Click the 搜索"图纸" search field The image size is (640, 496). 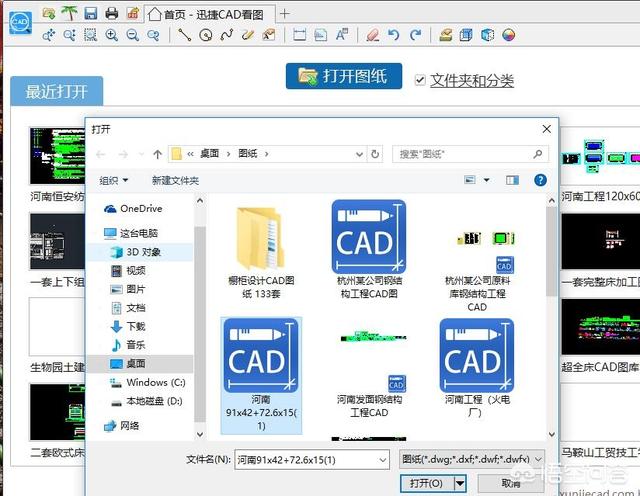(x=470, y=154)
